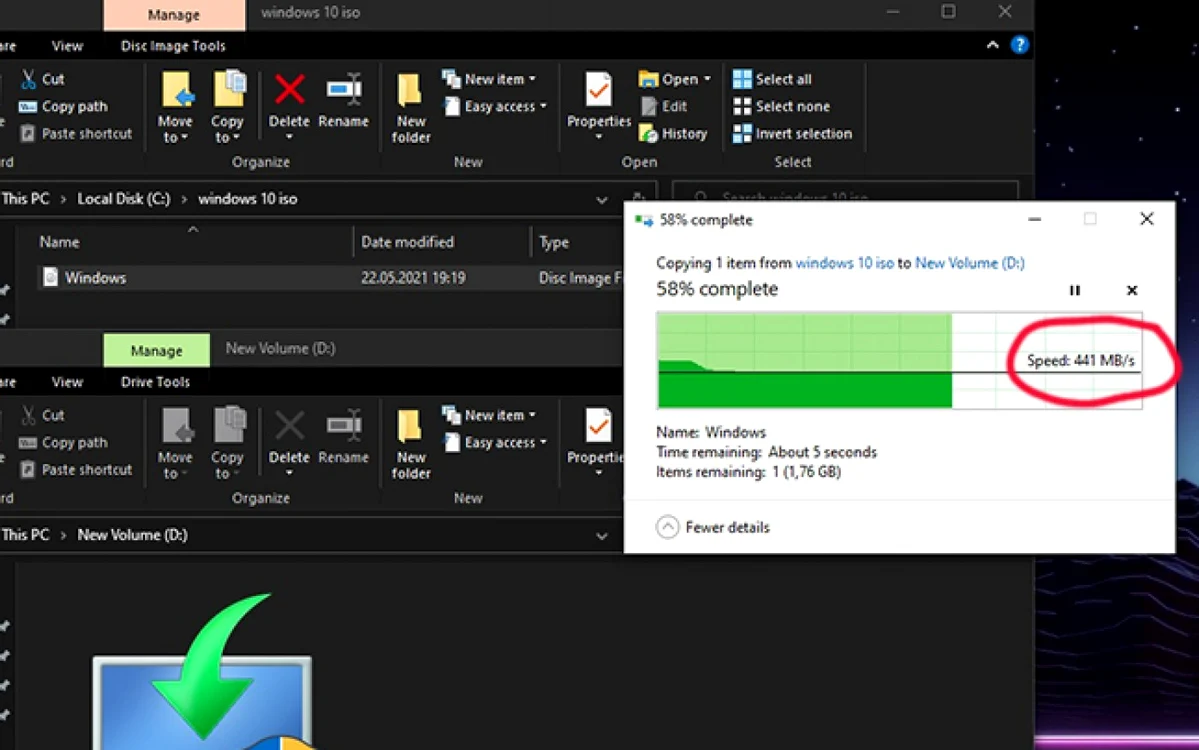Open the View tab in top window
1199x750 pixels.
[67, 46]
